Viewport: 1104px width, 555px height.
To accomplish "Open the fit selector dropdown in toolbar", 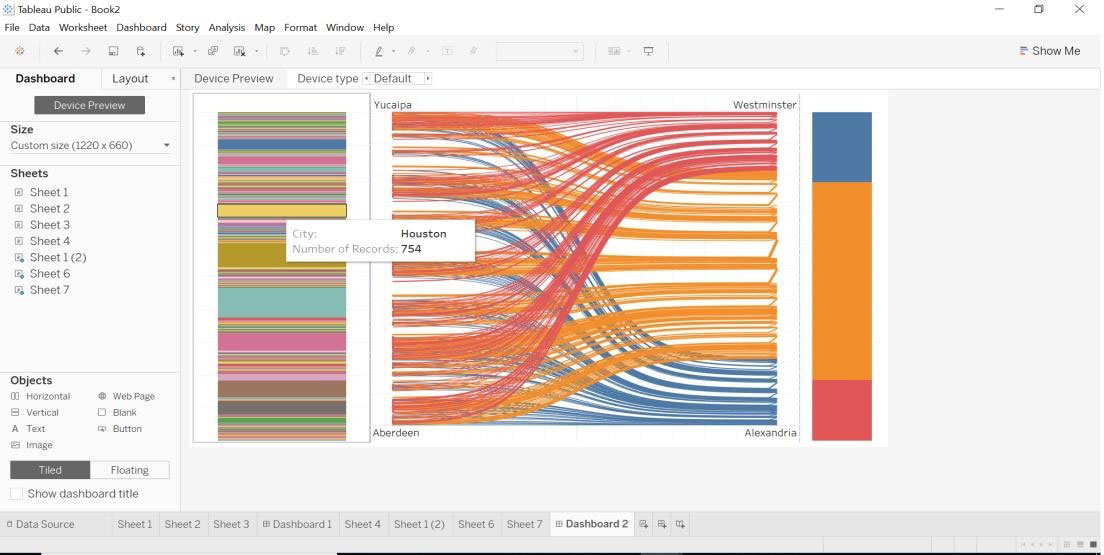I will click(539, 51).
